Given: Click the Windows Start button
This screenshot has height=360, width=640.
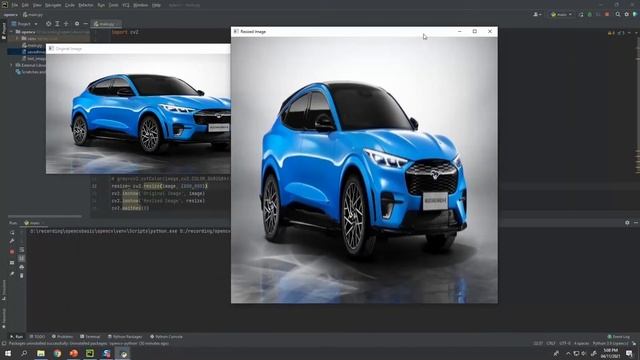Looking at the screenshot, I should pyautogui.click(x=8, y=353).
